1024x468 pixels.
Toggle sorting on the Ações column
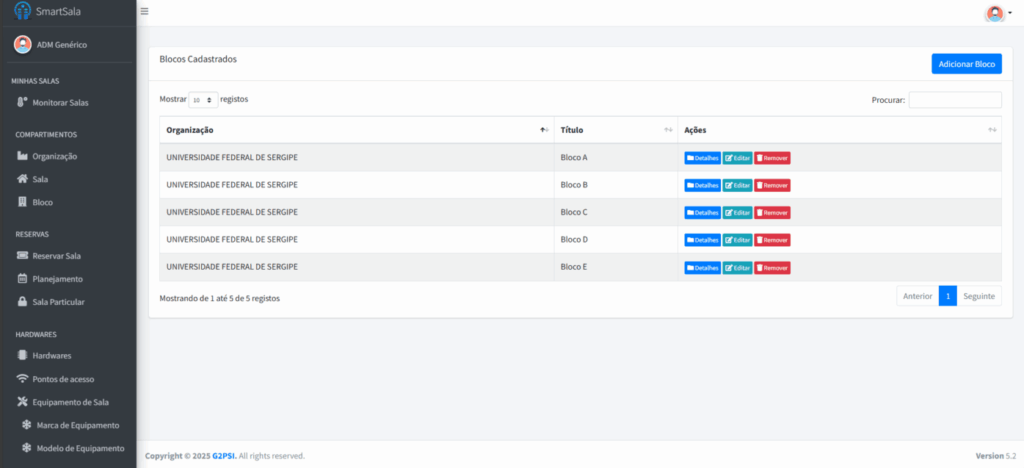pyautogui.click(x=840, y=130)
